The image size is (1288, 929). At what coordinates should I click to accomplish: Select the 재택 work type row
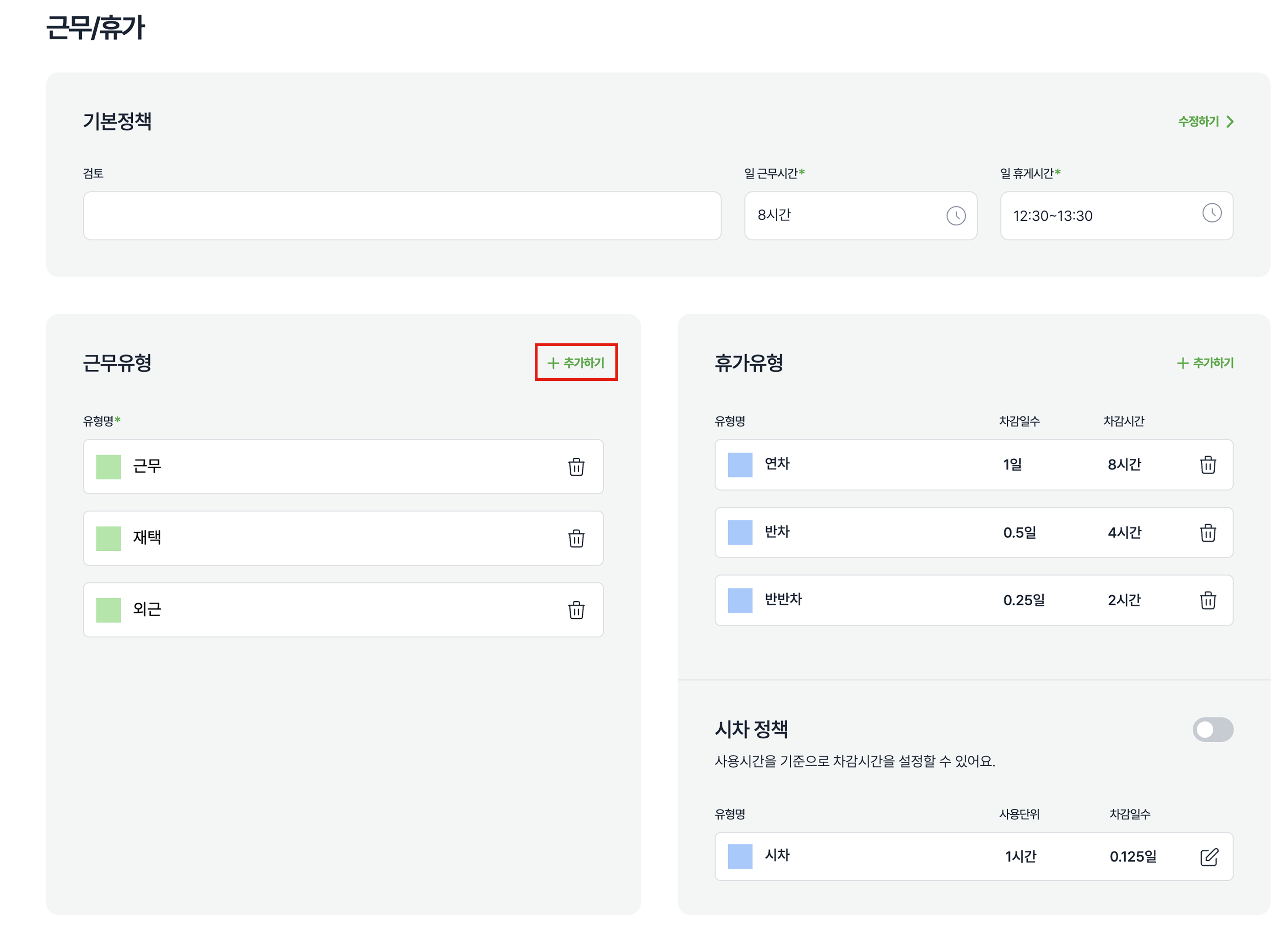tap(341, 538)
